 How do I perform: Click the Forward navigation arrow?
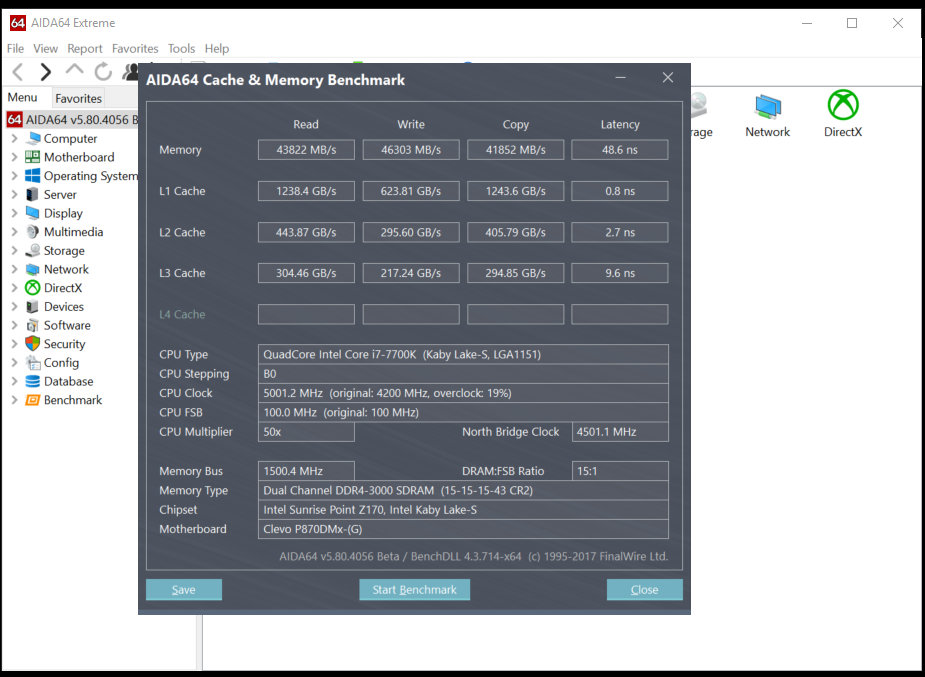[x=45, y=72]
